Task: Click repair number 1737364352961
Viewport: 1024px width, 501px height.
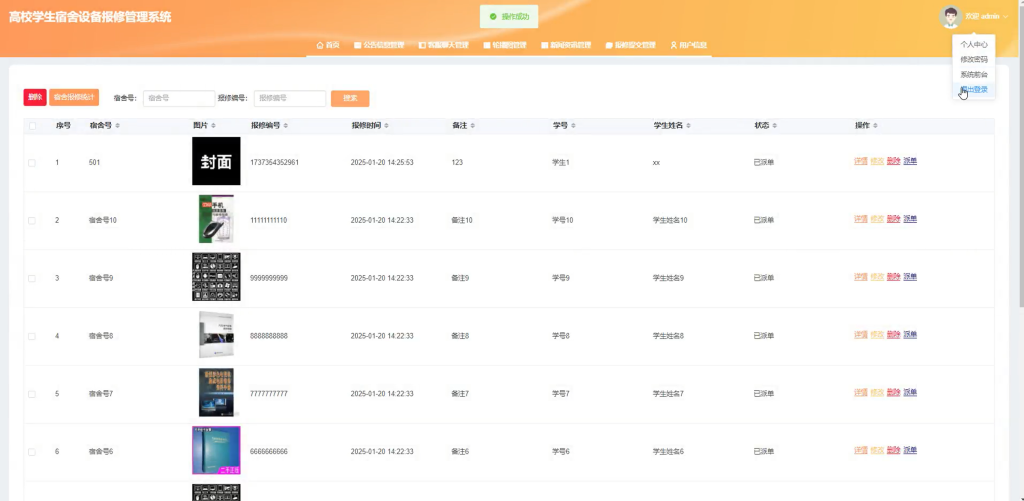Action: pos(274,162)
